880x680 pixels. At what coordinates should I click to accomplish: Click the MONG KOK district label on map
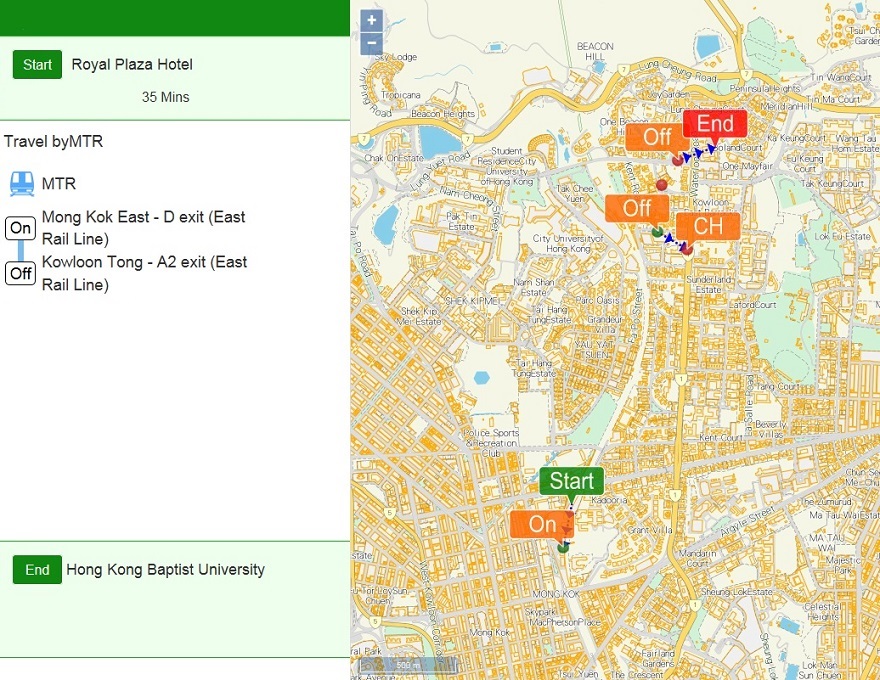click(x=556, y=594)
